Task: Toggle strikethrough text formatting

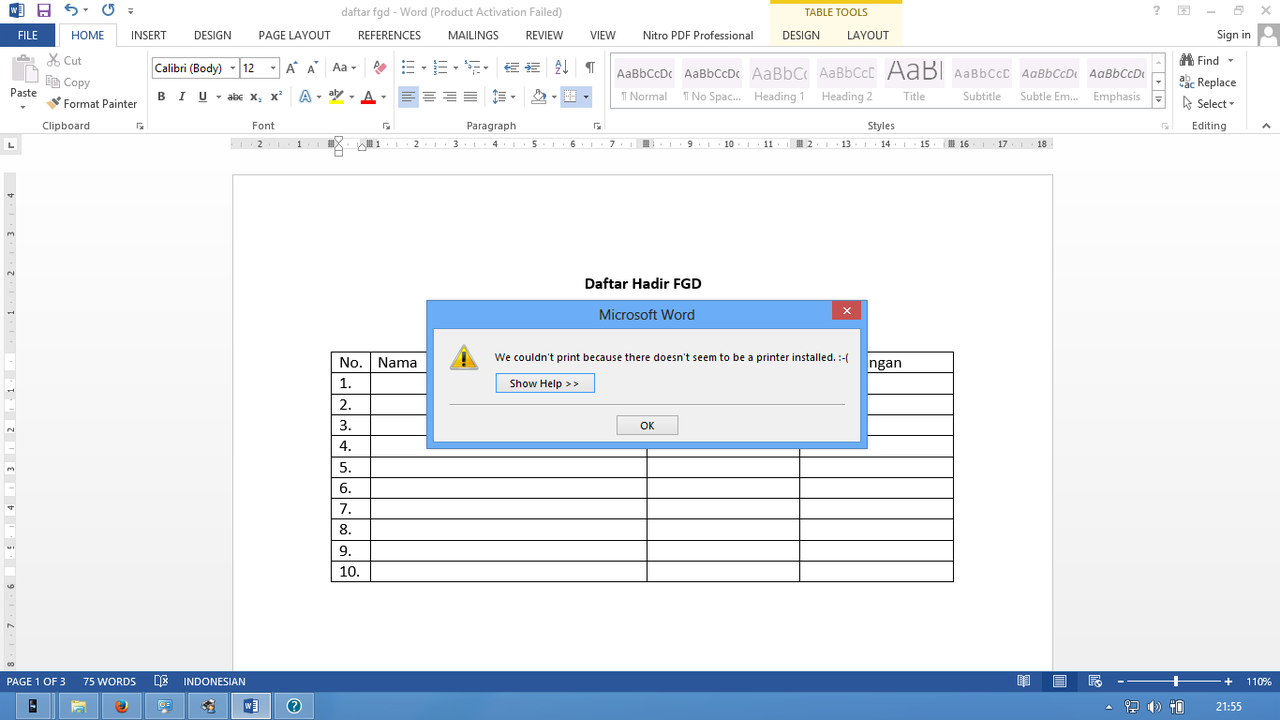Action: 235,97
